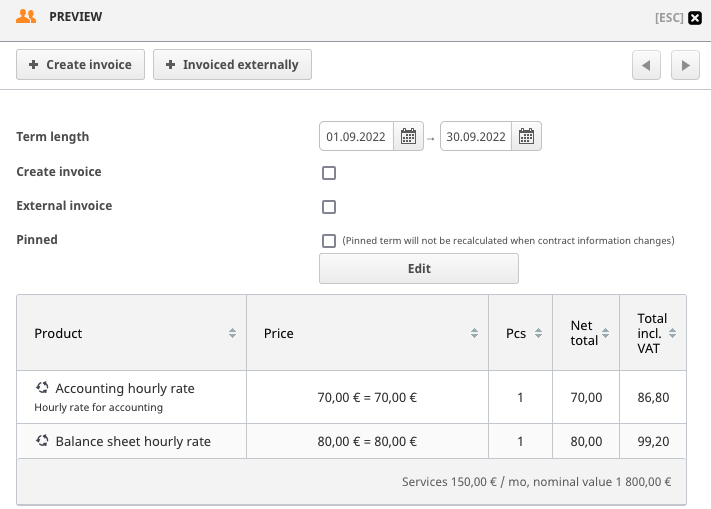
Task: Click the orange users icon beside PREVIEW
Action: 27,17
